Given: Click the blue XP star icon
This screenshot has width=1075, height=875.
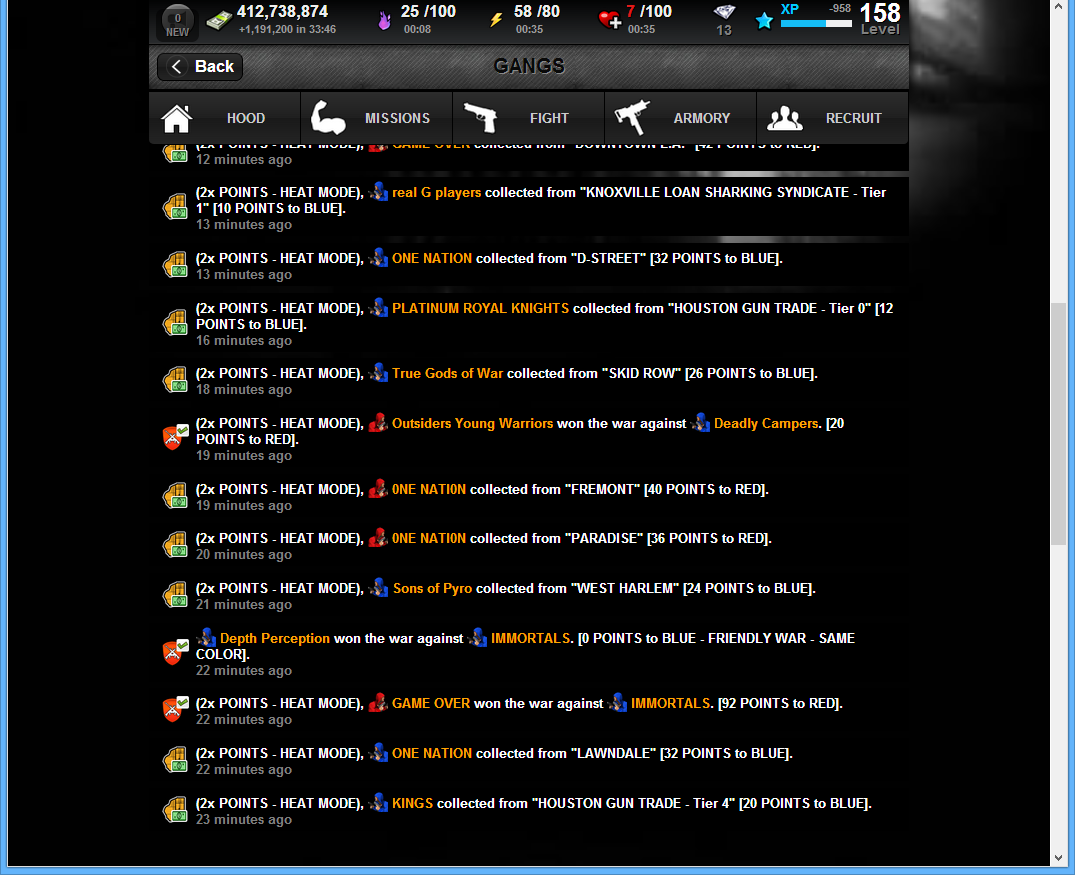Looking at the screenshot, I should (x=764, y=21).
